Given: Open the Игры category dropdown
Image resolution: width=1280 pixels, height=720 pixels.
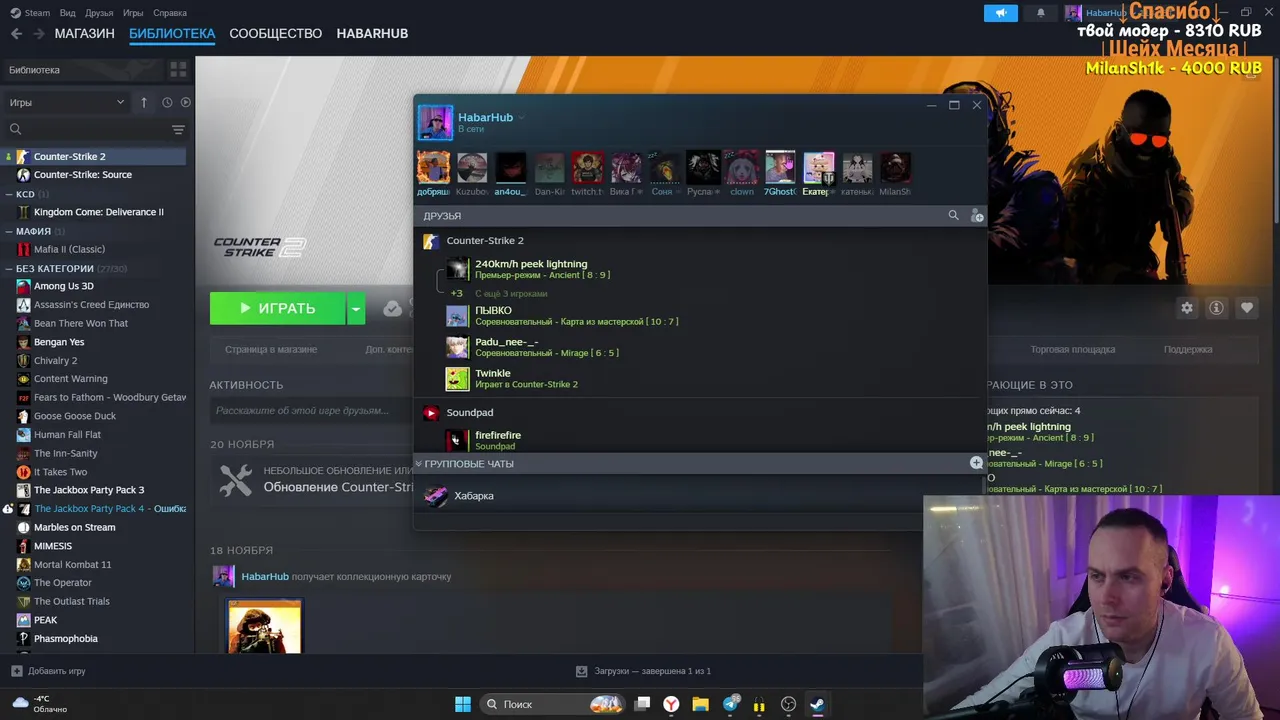Looking at the screenshot, I should tap(66, 102).
